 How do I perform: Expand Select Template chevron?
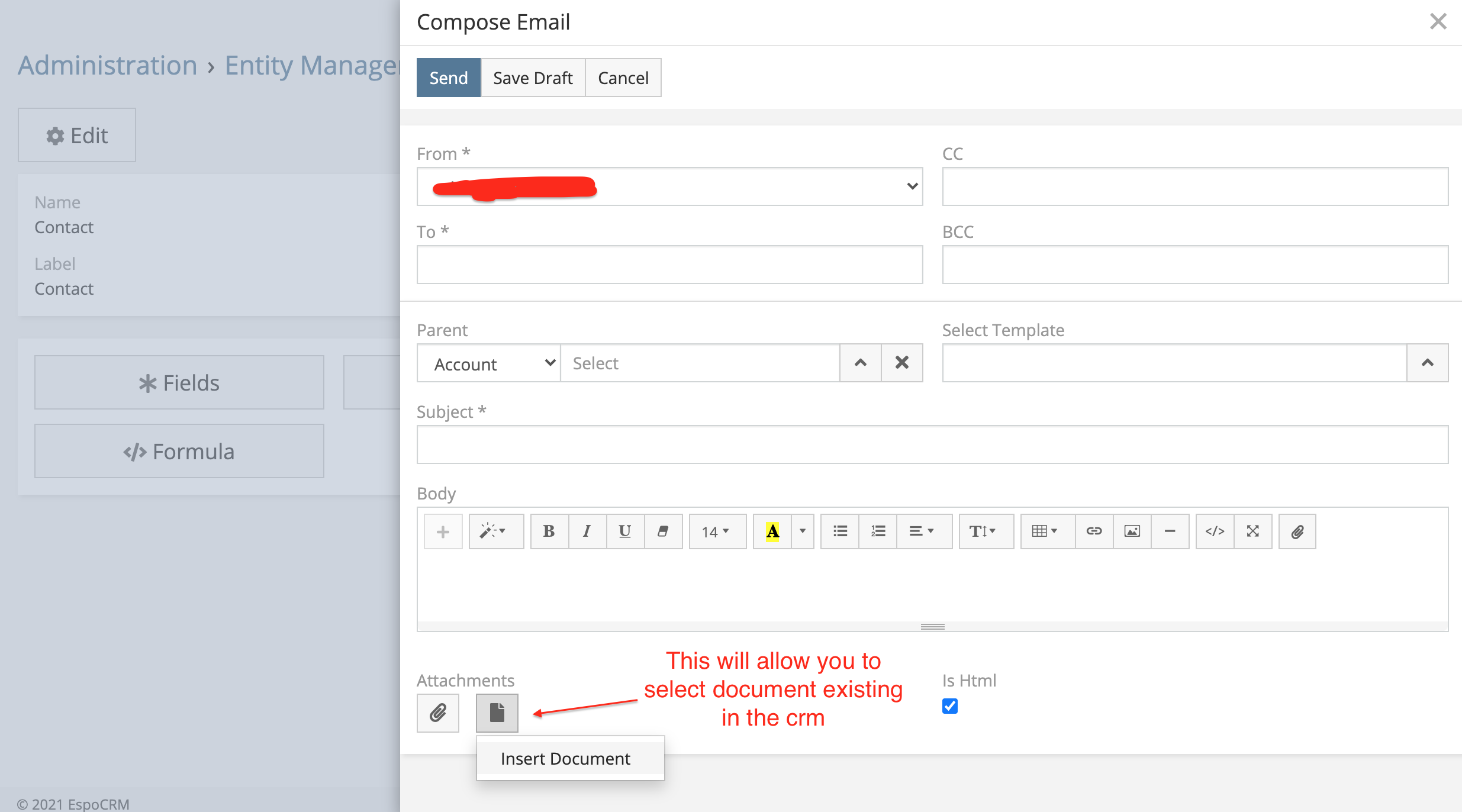[x=1427, y=363]
